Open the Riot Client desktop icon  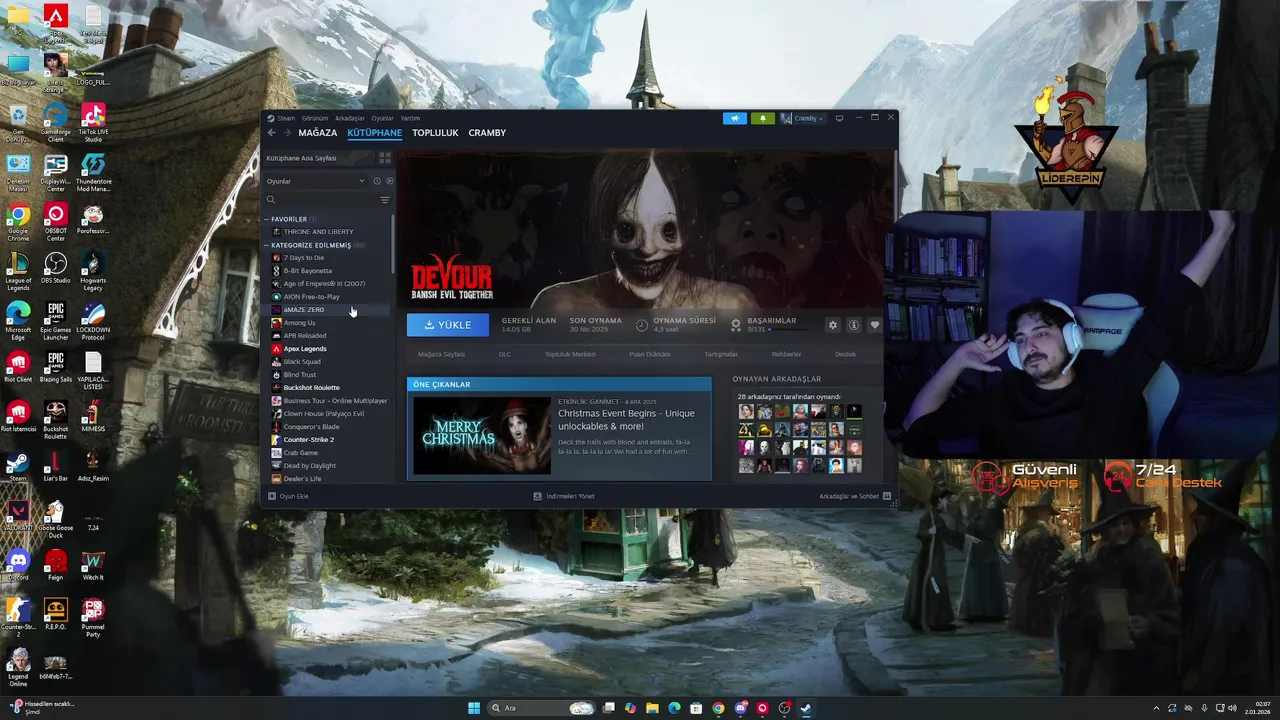pos(18,367)
